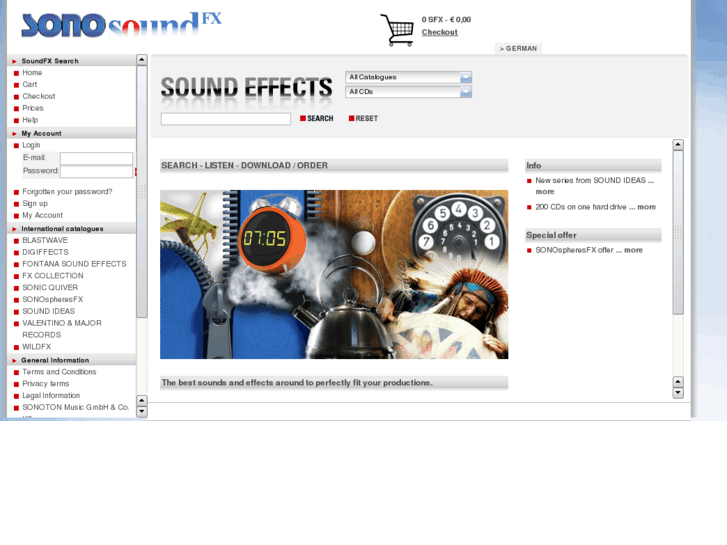Go to Home in the sidebar
The height and width of the screenshot is (545, 727).
[32, 72]
